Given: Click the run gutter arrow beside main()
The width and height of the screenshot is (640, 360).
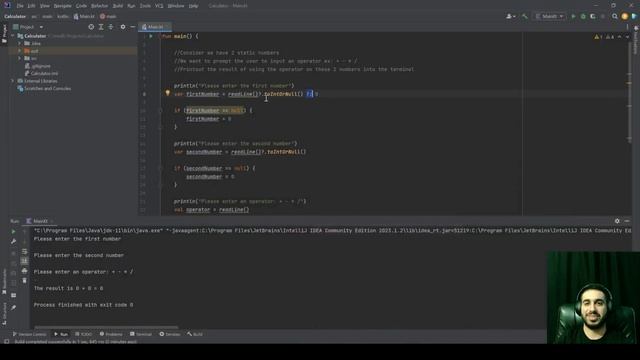Looking at the screenshot, I should pyautogui.click(x=151, y=36).
